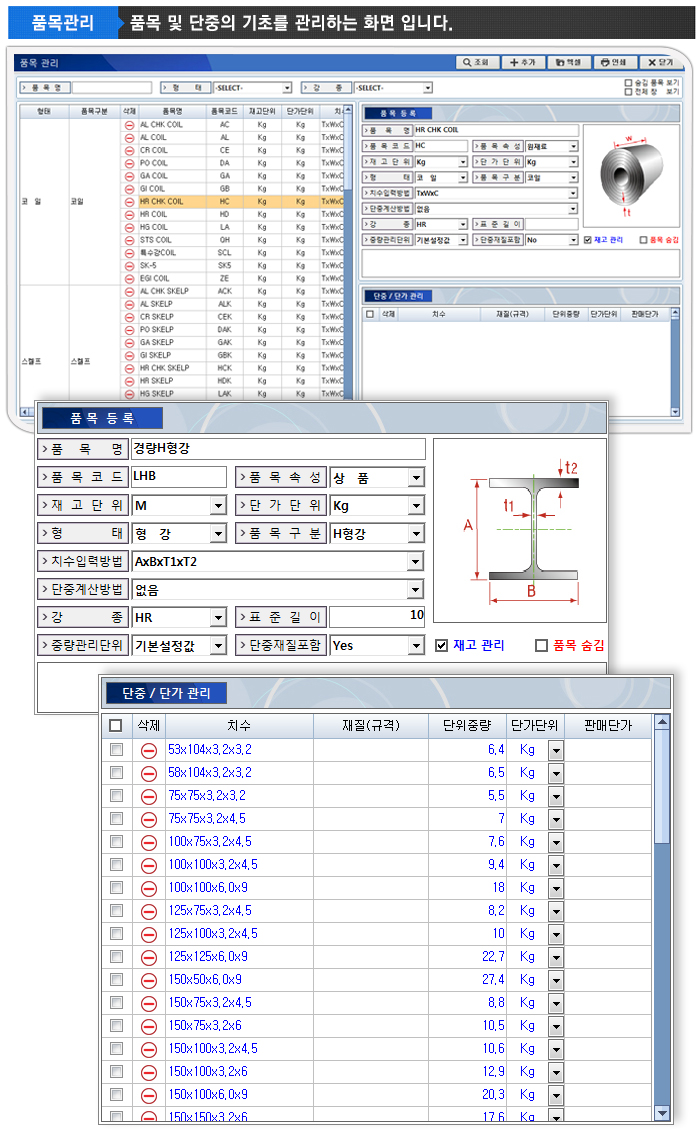Toggle 재고 관리 in the HR CHK COIL form
700x1140 pixels.
pyautogui.click(x=587, y=240)
